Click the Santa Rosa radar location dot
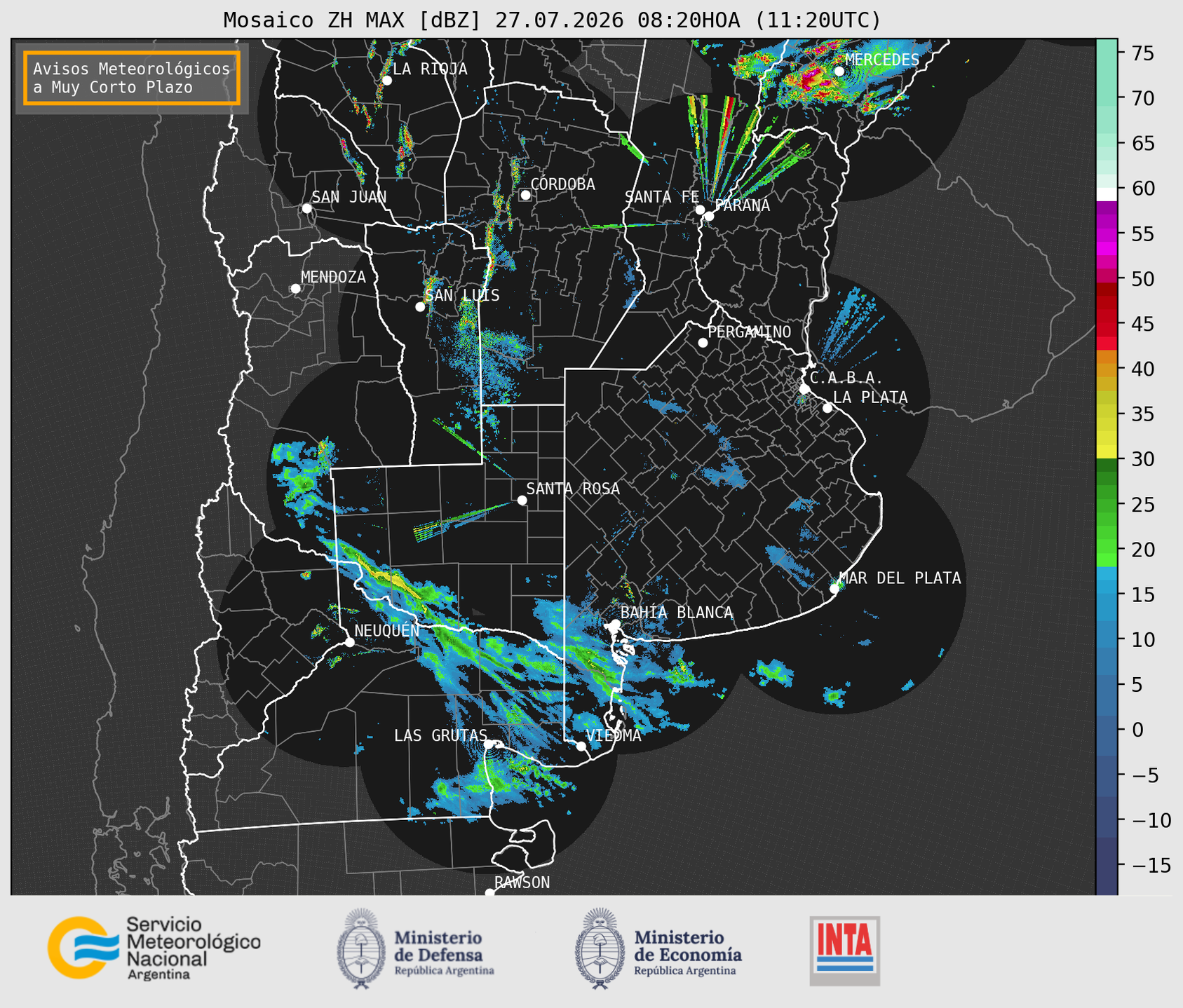 coord(522,500)
